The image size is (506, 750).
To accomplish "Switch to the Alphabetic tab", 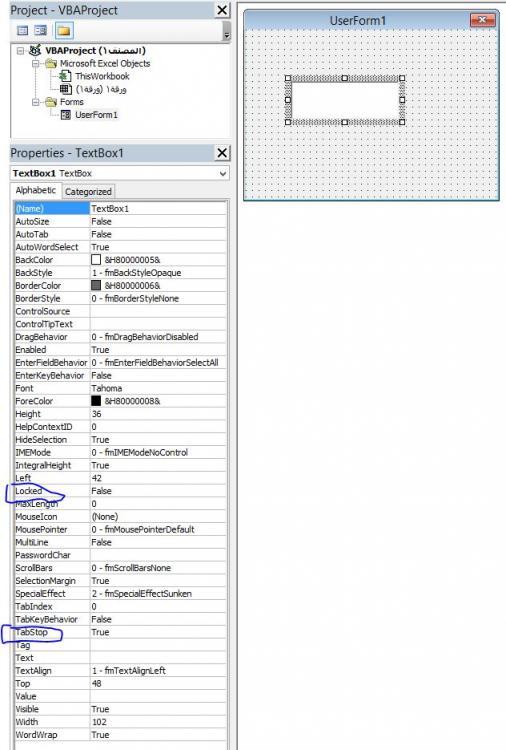I will tap(36, 190).
